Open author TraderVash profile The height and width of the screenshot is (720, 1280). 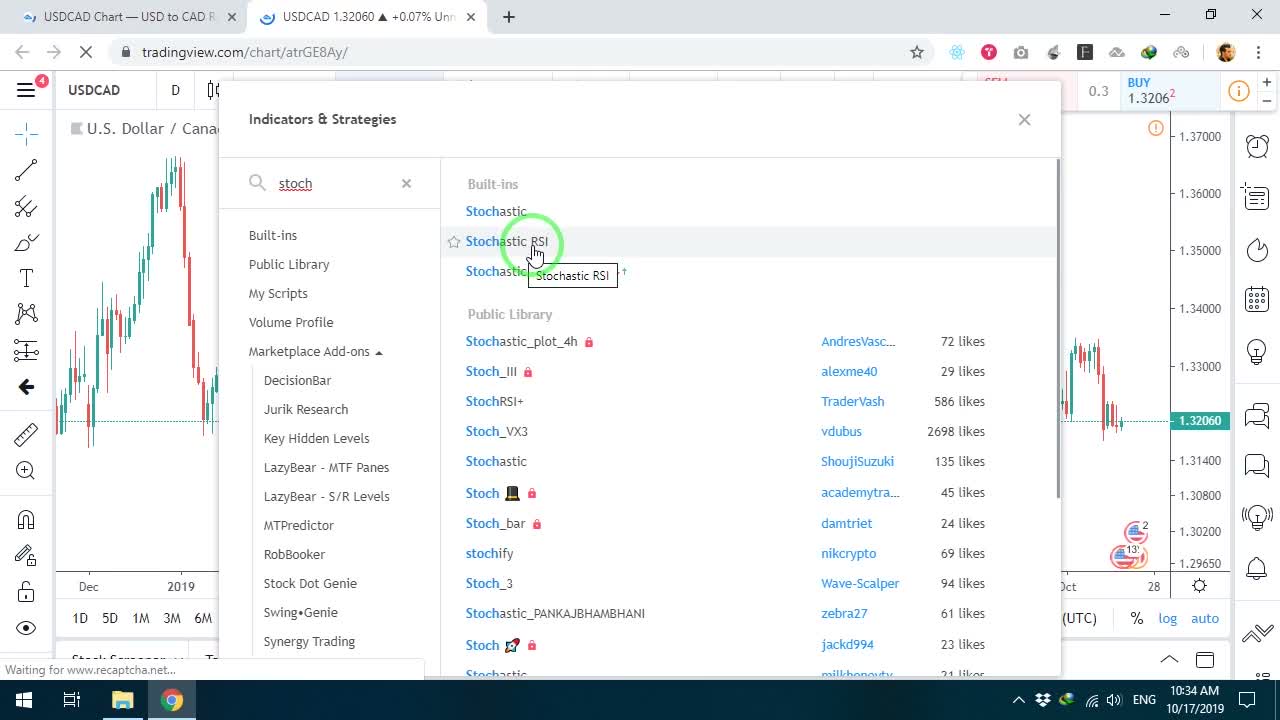pos(853,401)
